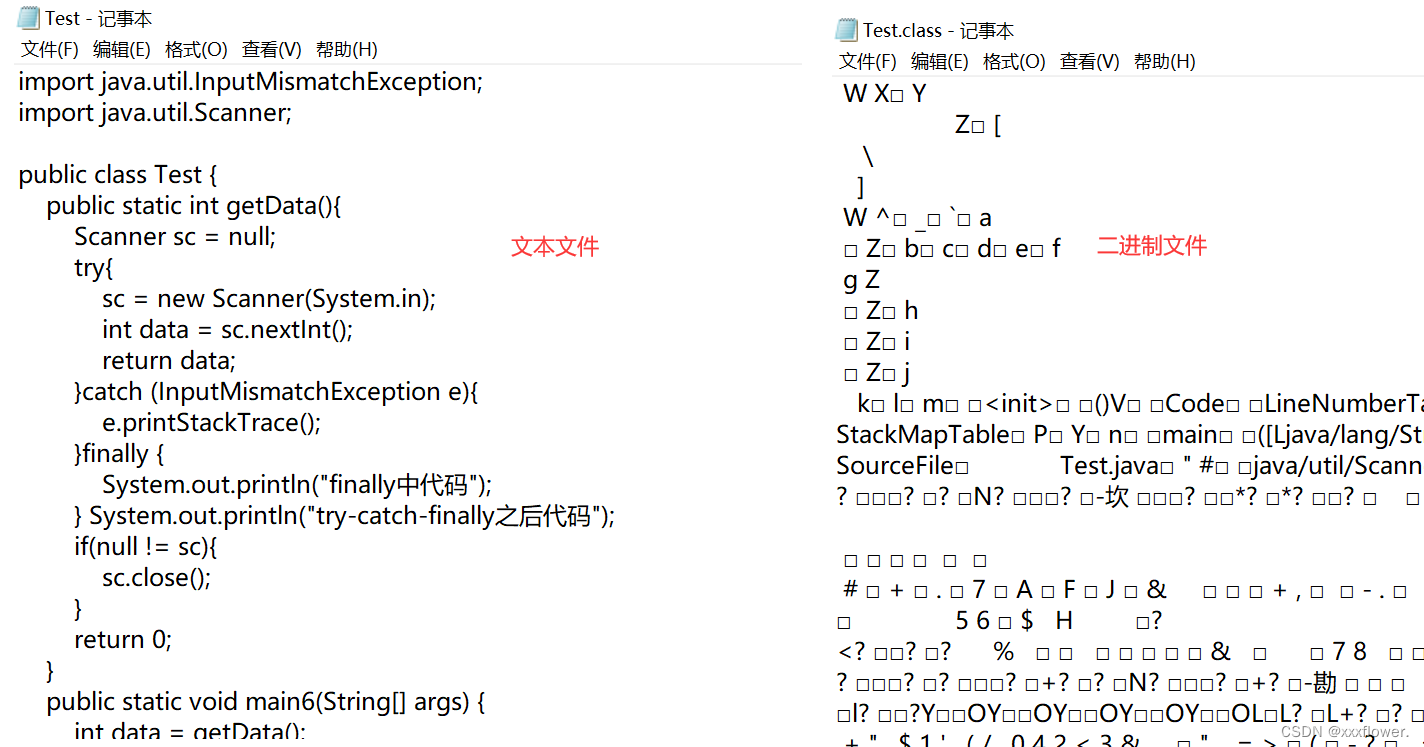Viewport: 1424px width, 747px height.
Task: Click the '}finally {' line
Action: (119, 454)
